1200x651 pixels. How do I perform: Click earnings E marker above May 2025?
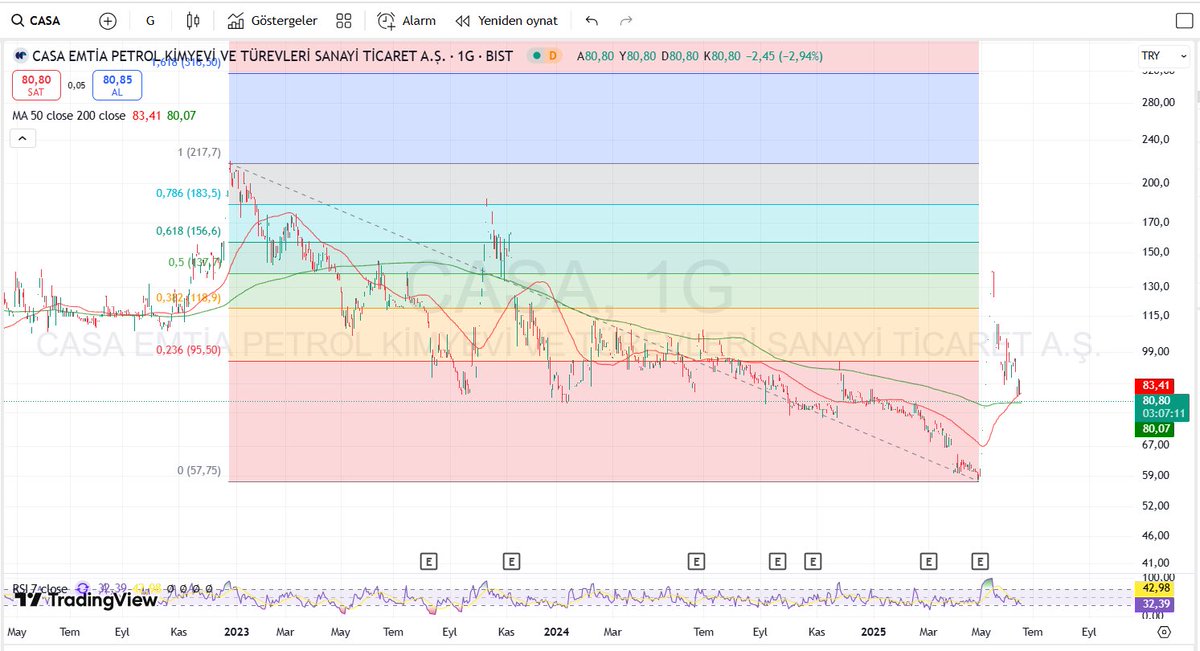pyautogui.click(x=980, y=561)
